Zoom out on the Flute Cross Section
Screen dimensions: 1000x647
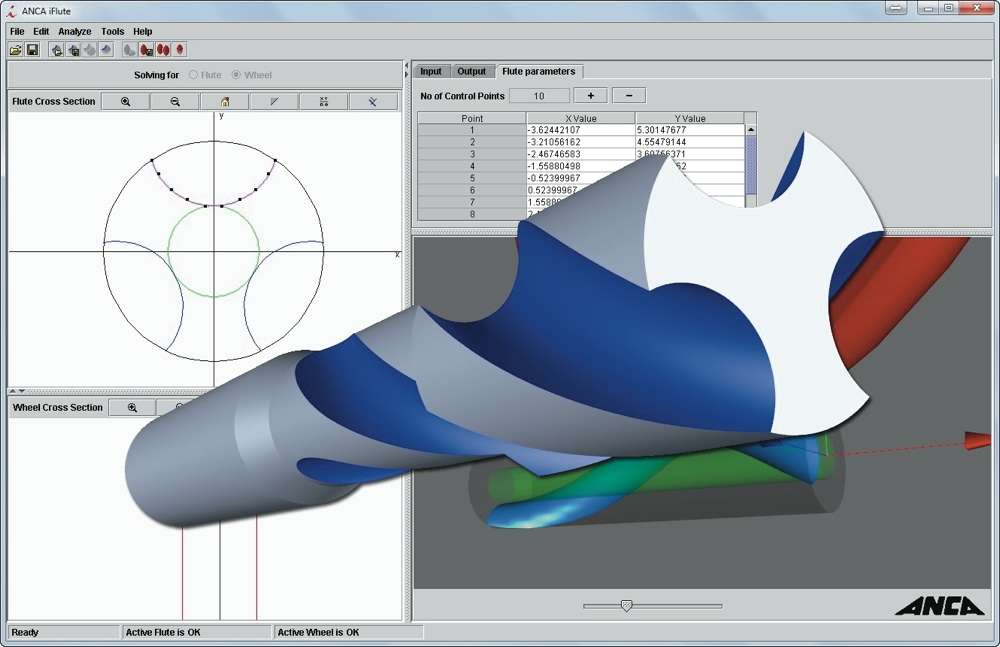point(175,101)
